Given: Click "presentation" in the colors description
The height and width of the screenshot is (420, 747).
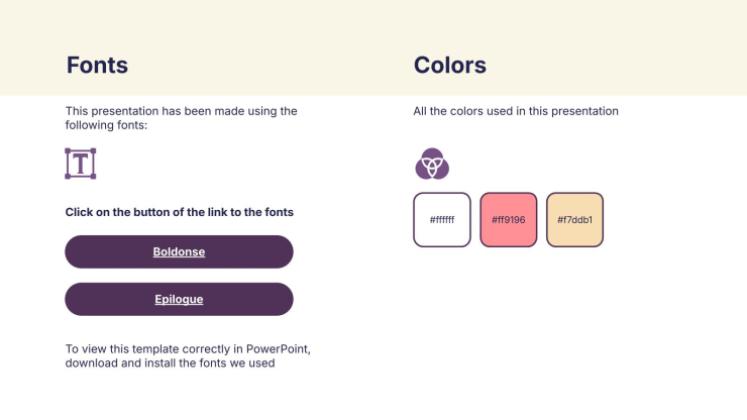Looking at the screenshot, I should tap(586, 111).
